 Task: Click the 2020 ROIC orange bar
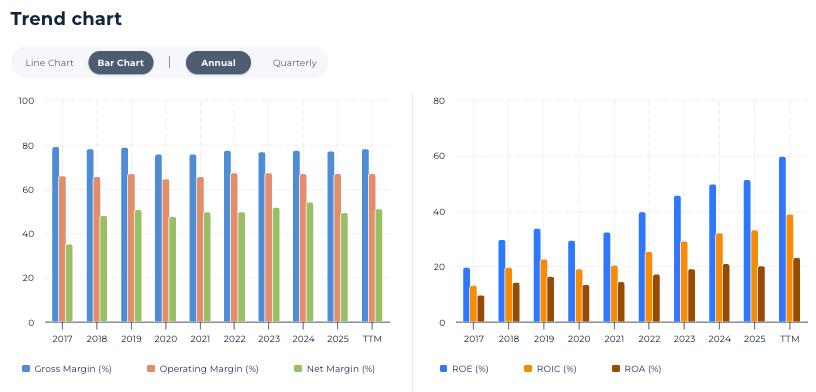(x=579, y=296)
